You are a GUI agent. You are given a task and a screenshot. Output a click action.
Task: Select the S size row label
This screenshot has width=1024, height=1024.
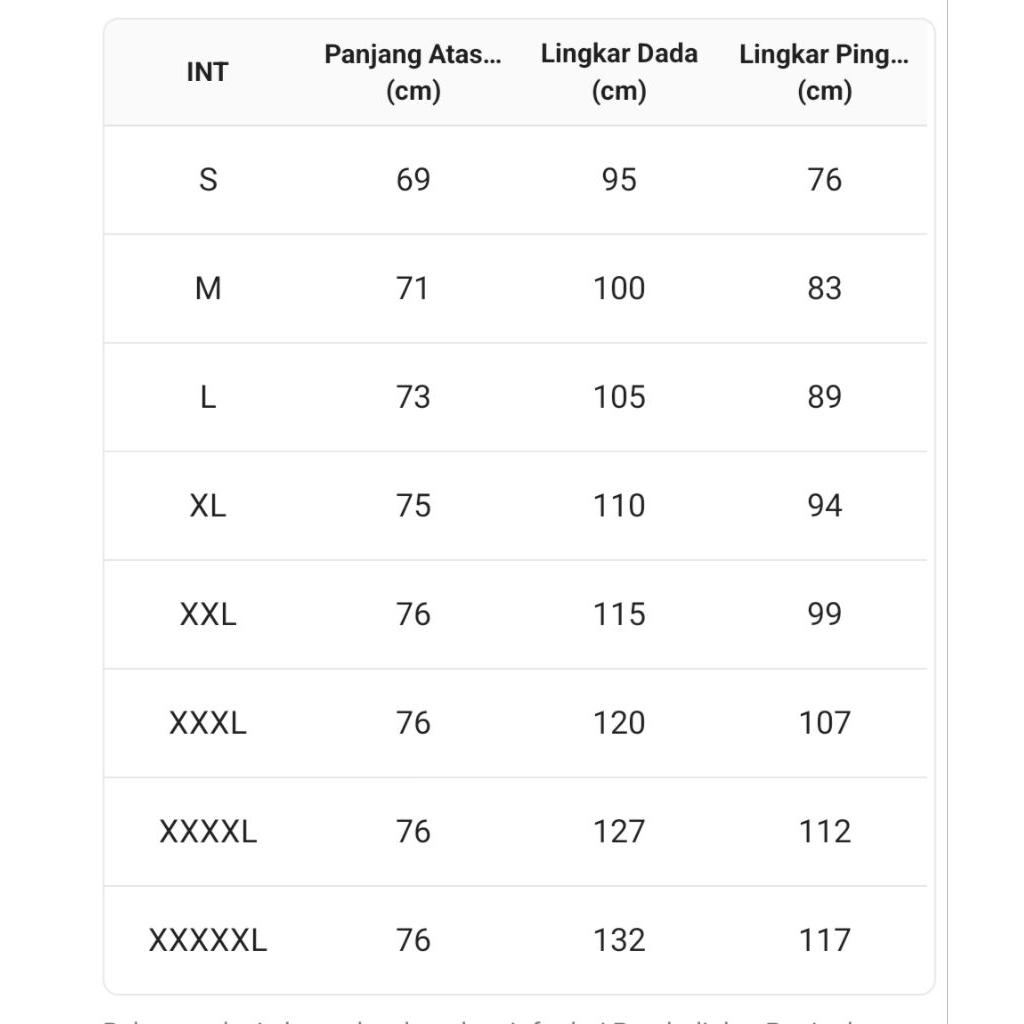[x=208, y=180]
